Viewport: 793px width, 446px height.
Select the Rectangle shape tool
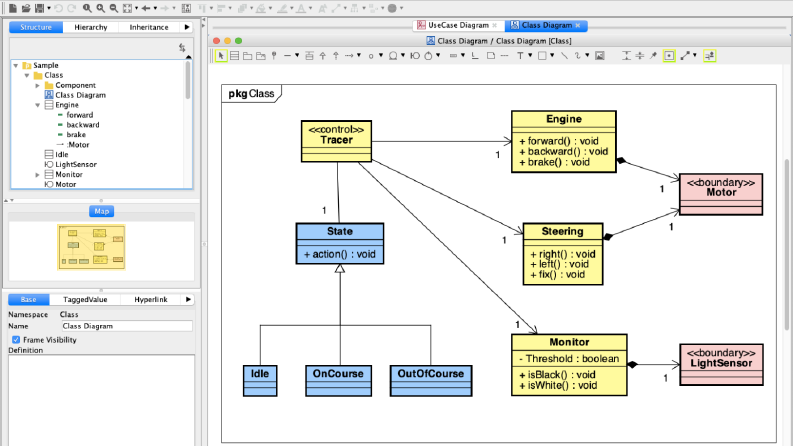[542, 56]
